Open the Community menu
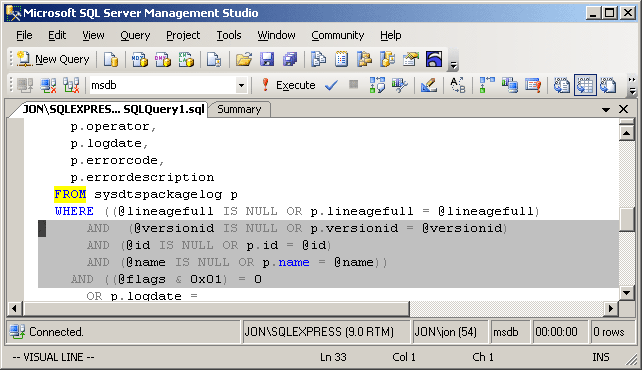 pyautogui.click(x=338, y=36)
